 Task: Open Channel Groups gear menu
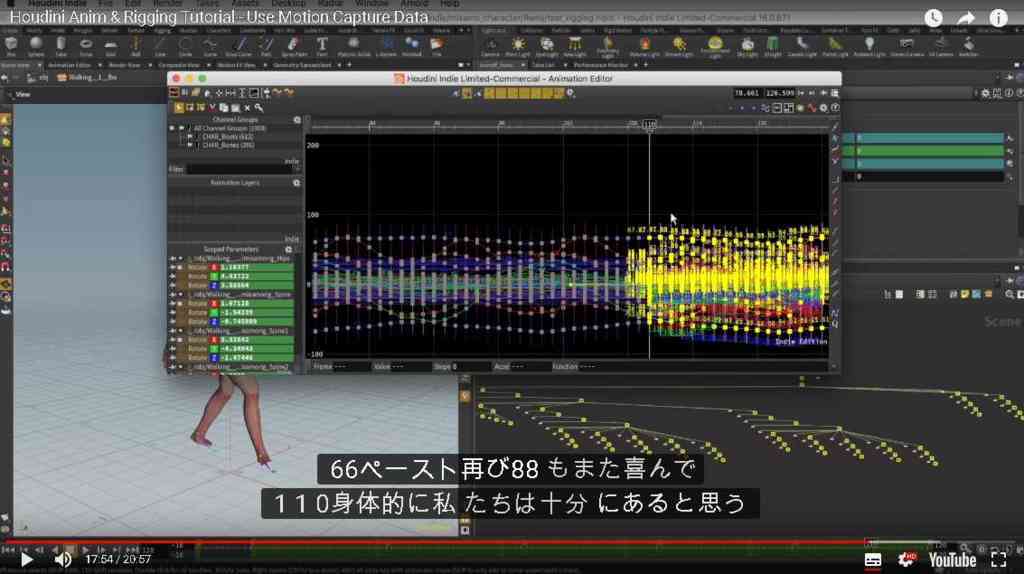(x=297, y=120)
